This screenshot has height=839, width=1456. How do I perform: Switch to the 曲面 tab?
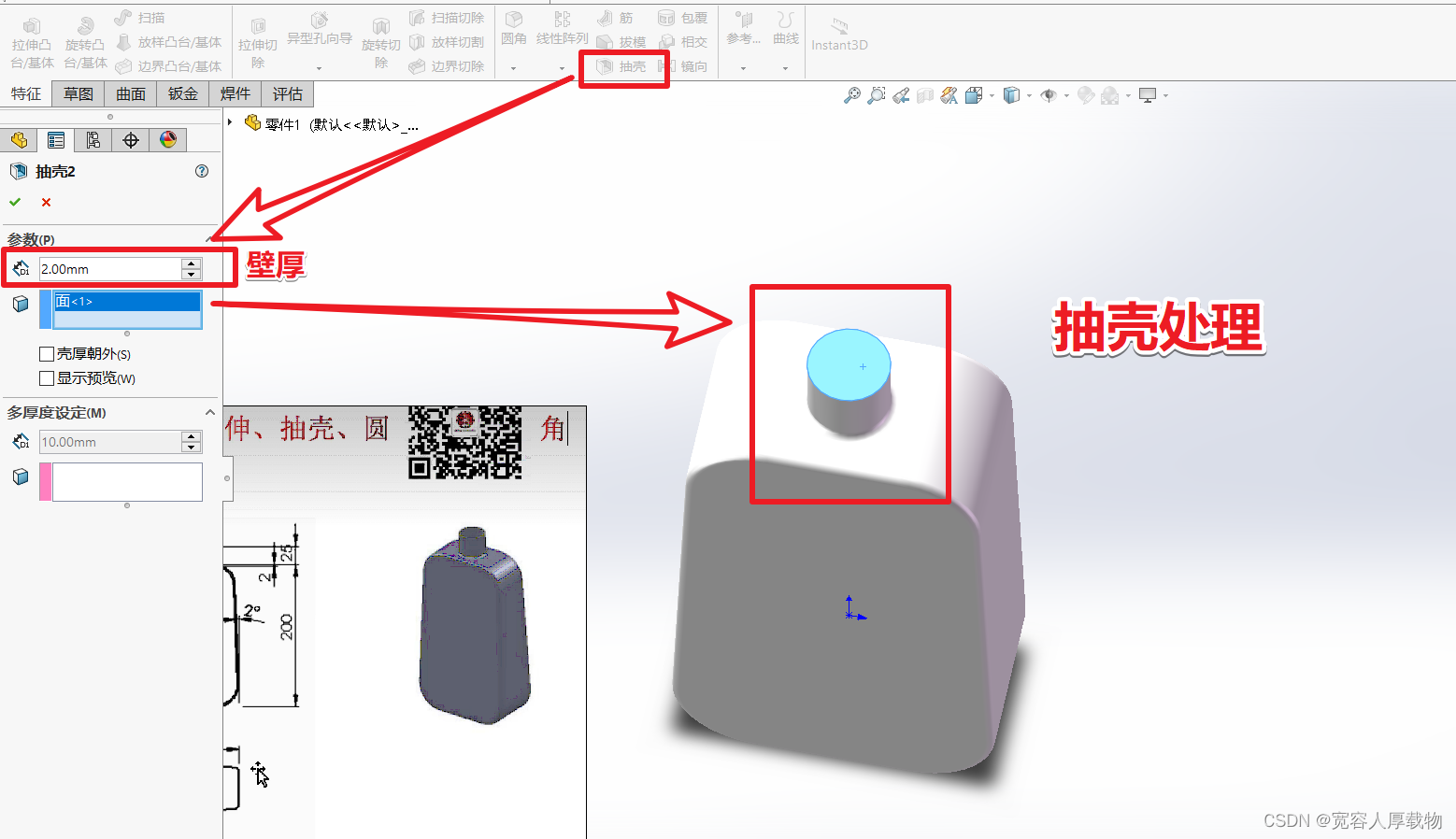pos(131,93)
